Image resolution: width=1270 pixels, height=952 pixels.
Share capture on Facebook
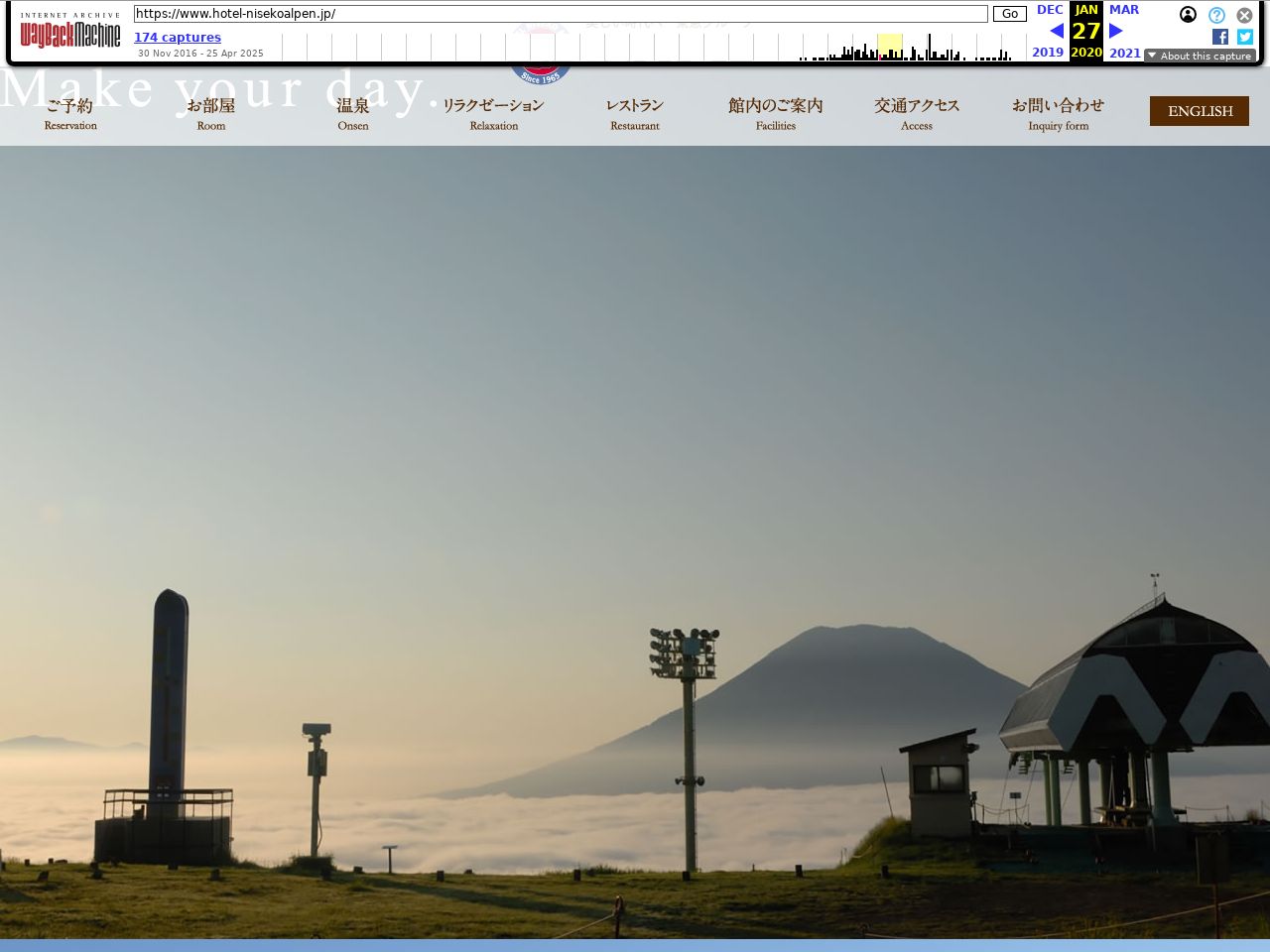(1220, 37)
